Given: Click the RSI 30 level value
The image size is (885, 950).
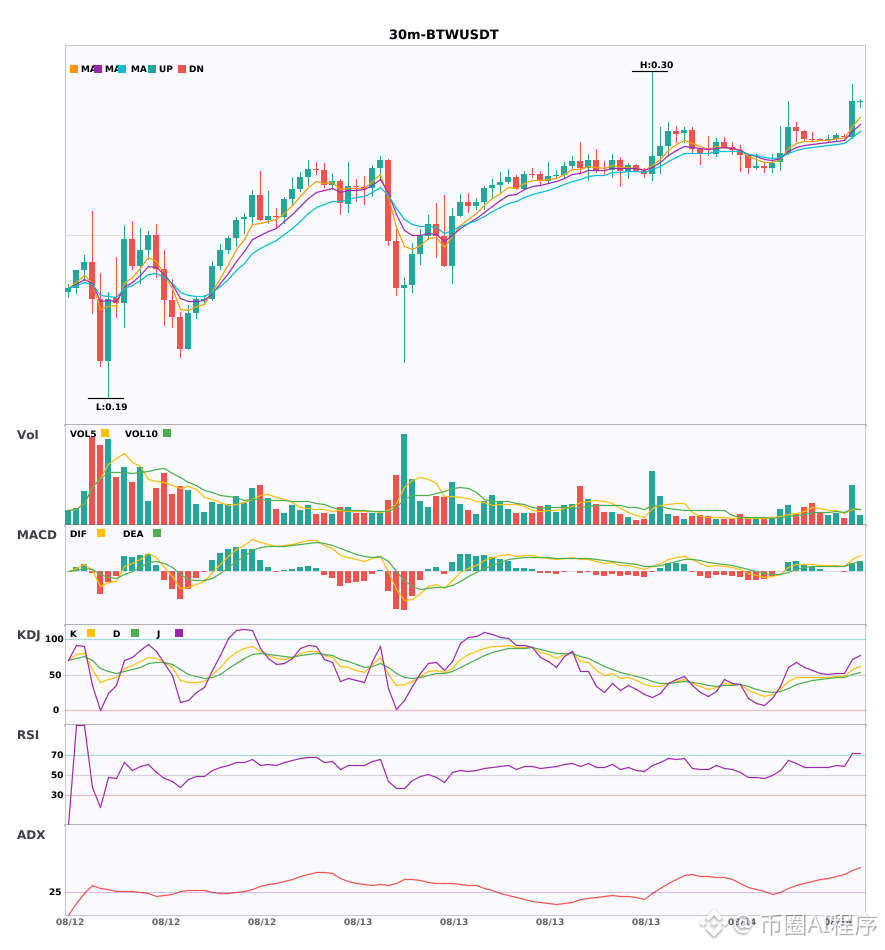Looking at the screenshot, I should click(58, 795).
